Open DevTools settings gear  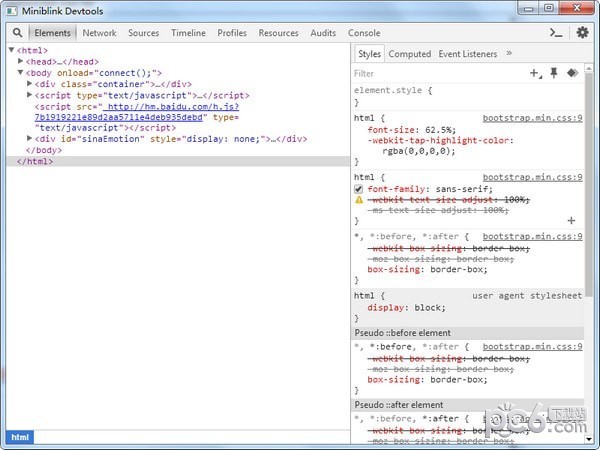(582, 33)
